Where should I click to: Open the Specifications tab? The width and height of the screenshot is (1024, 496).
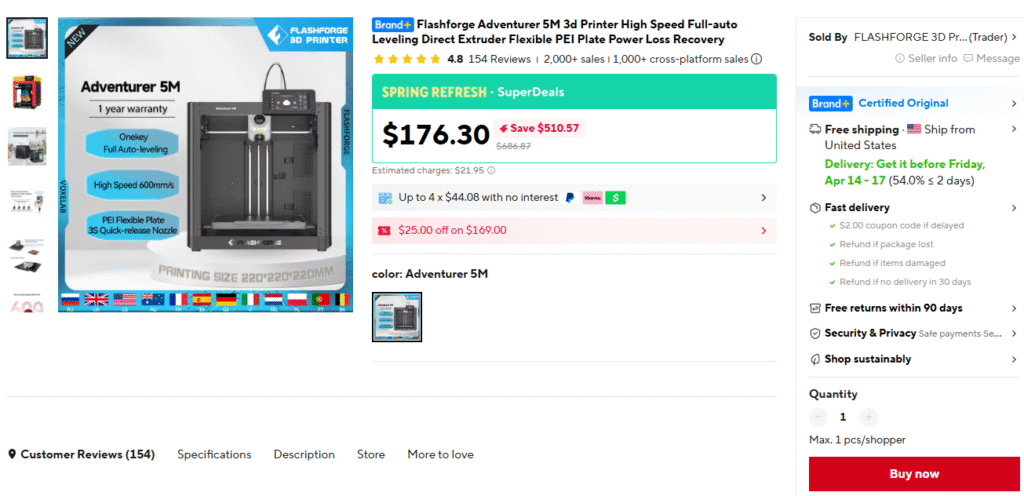214,454
